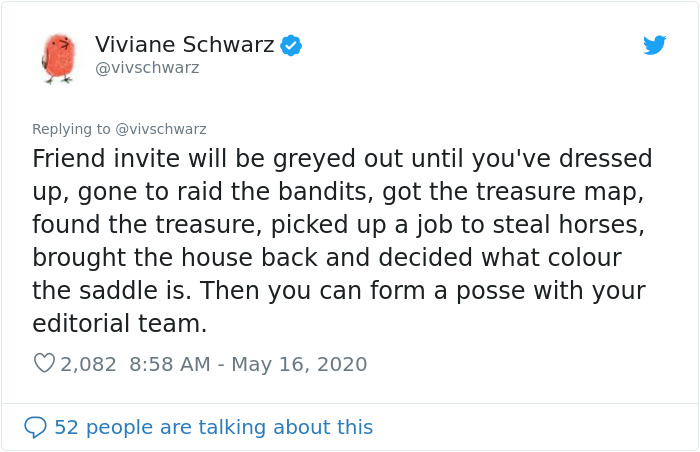The width and height of the screenshot is (700, 452).
Task: Open Viviane Schwarz's red bird avatar
Action: click(x=58, y=58)
